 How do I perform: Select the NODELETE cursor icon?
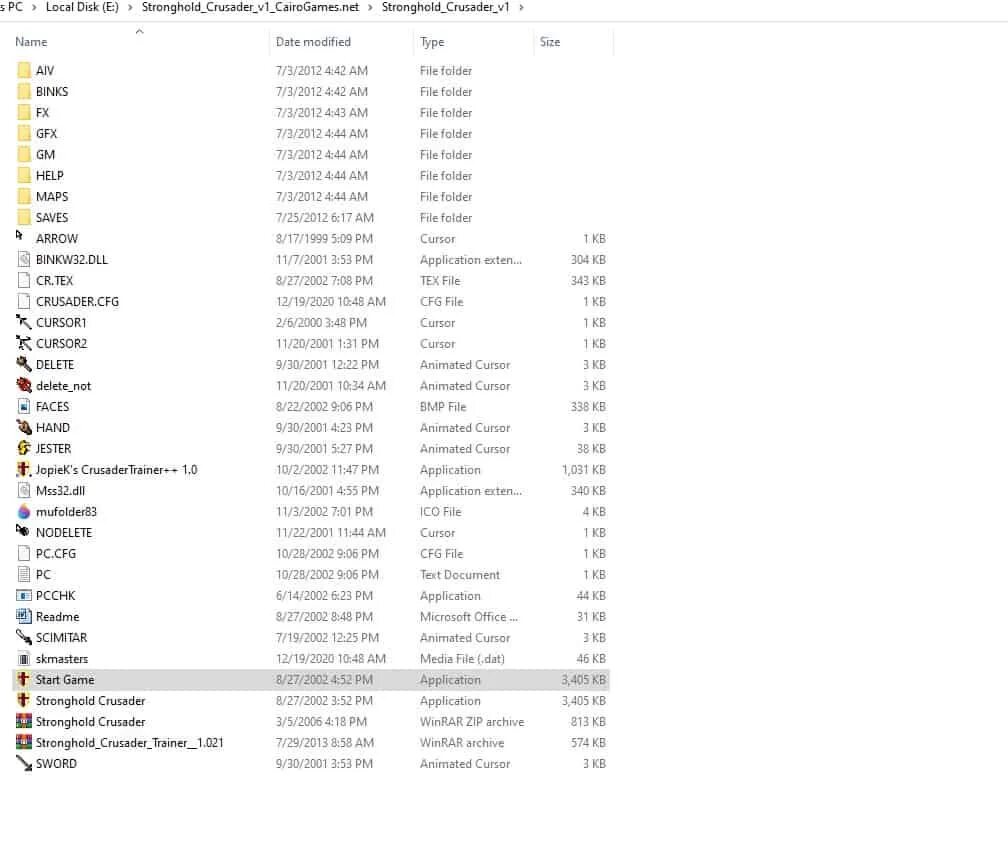pyautogui.click(x=22, y=531)
